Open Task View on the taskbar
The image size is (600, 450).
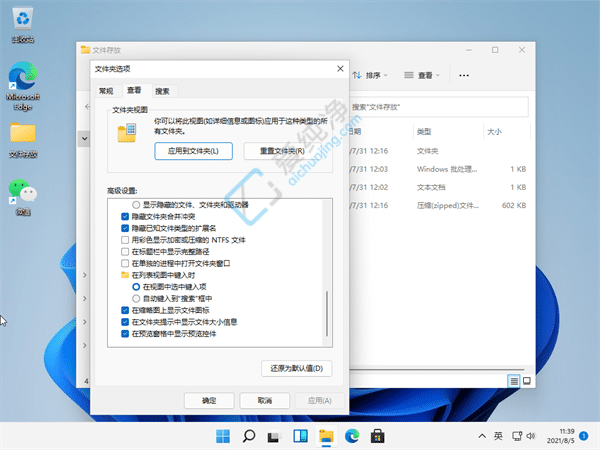coord(273,437)
